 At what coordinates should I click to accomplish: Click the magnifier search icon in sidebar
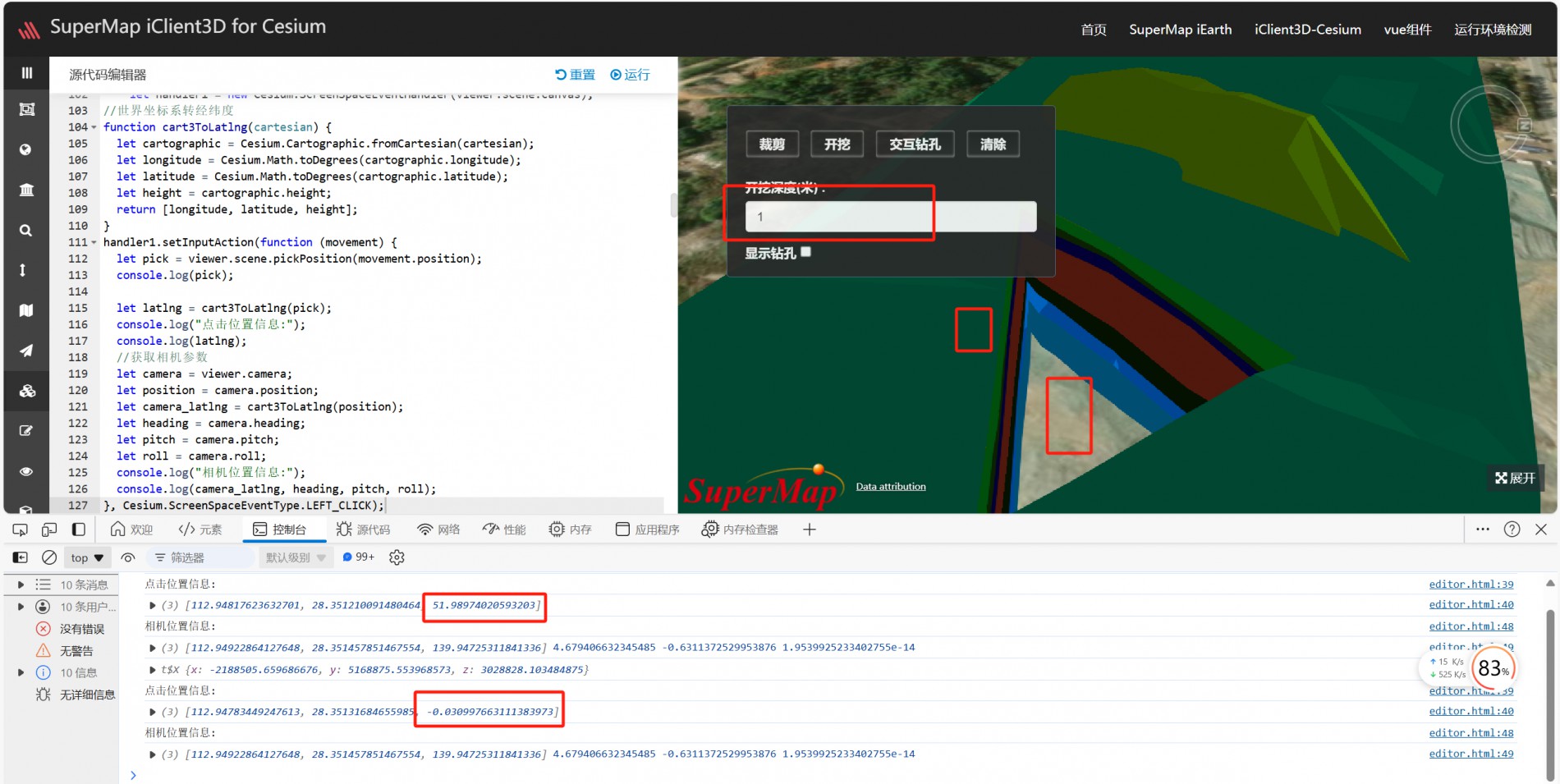pos(26,231)
